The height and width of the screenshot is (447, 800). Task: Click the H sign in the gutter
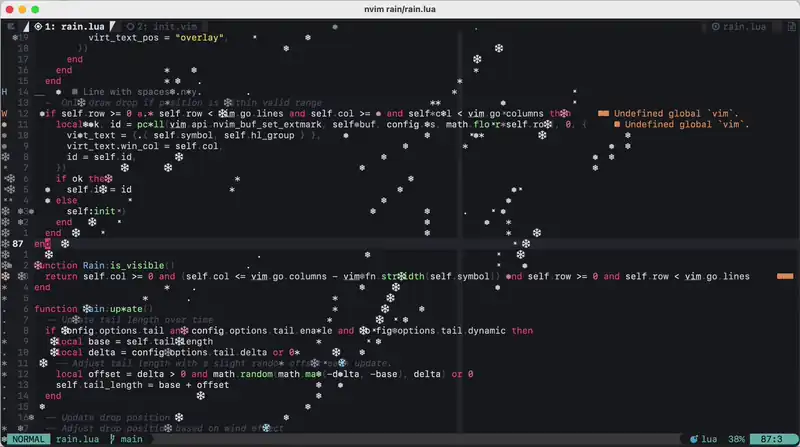(x=5, y=92)
